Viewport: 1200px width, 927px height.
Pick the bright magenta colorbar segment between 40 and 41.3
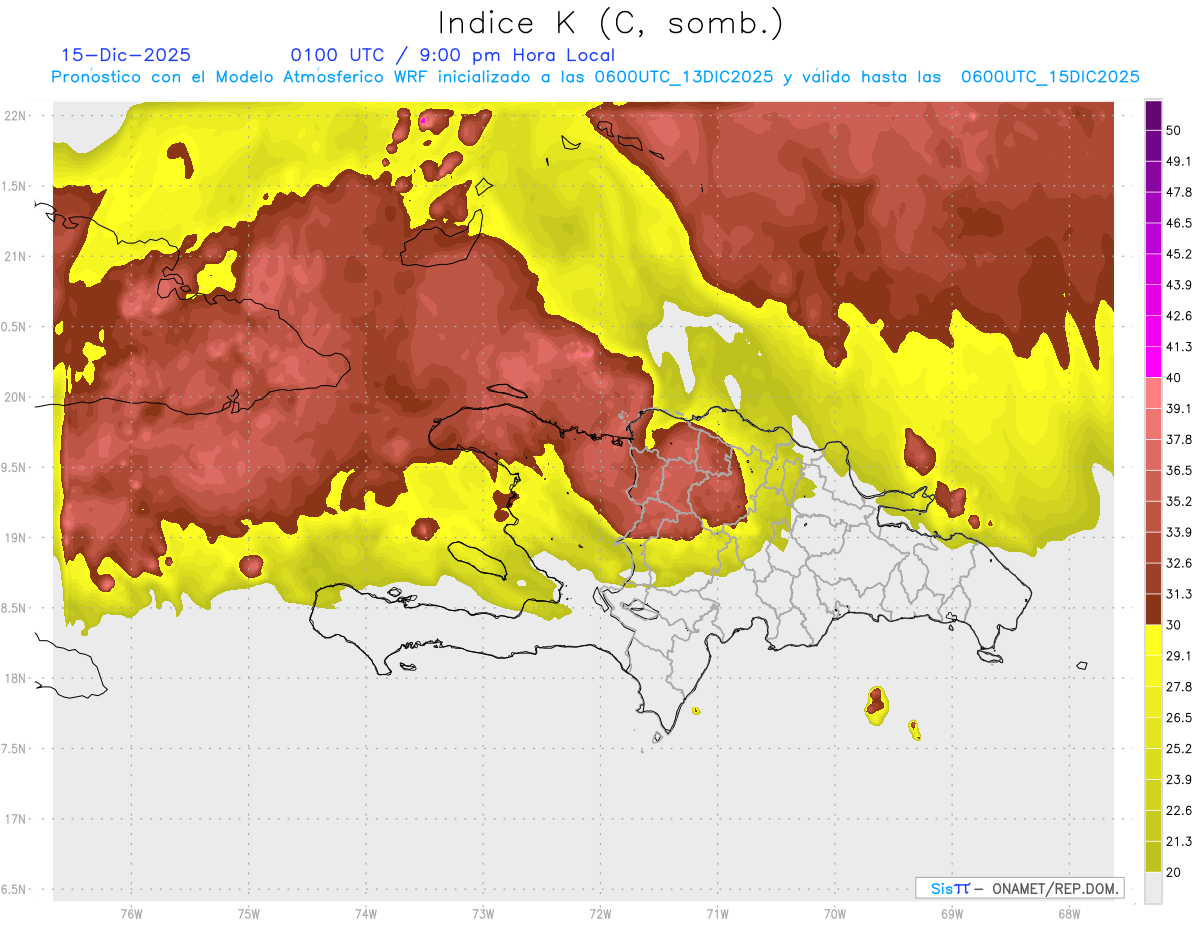1153,362
